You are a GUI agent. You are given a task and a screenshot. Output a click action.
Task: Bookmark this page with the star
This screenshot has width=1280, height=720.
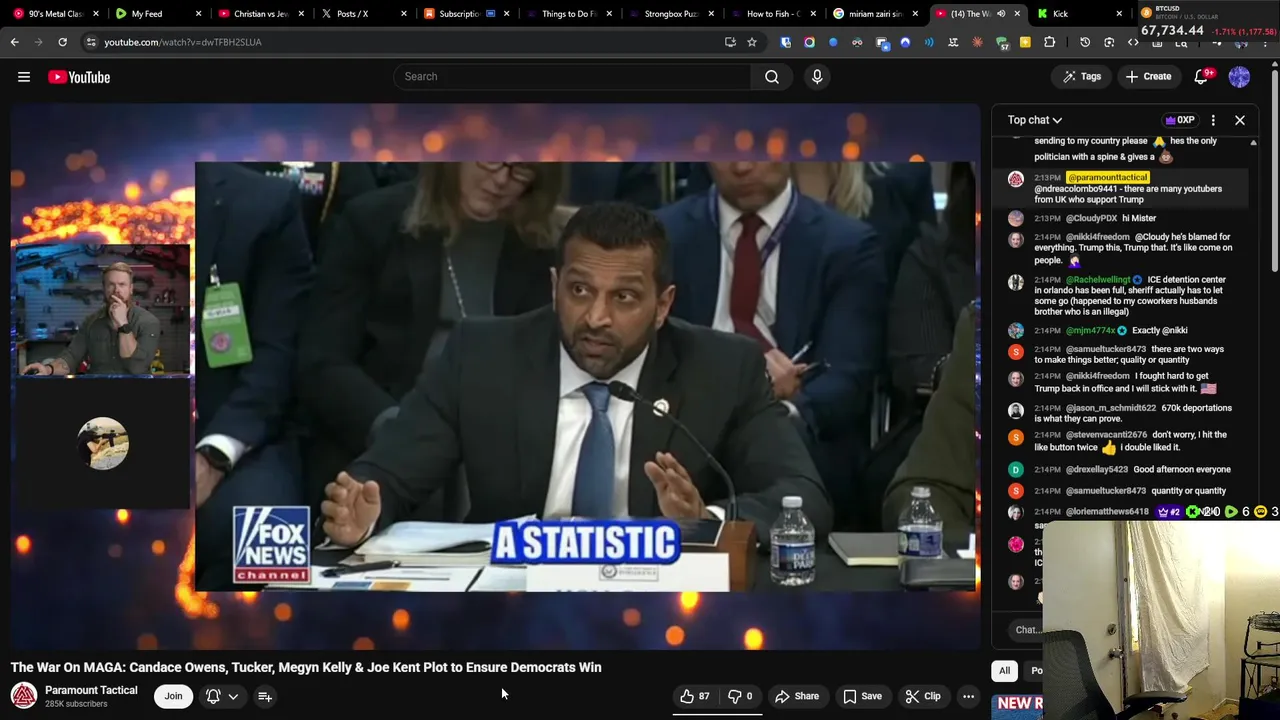coord(752,42)
